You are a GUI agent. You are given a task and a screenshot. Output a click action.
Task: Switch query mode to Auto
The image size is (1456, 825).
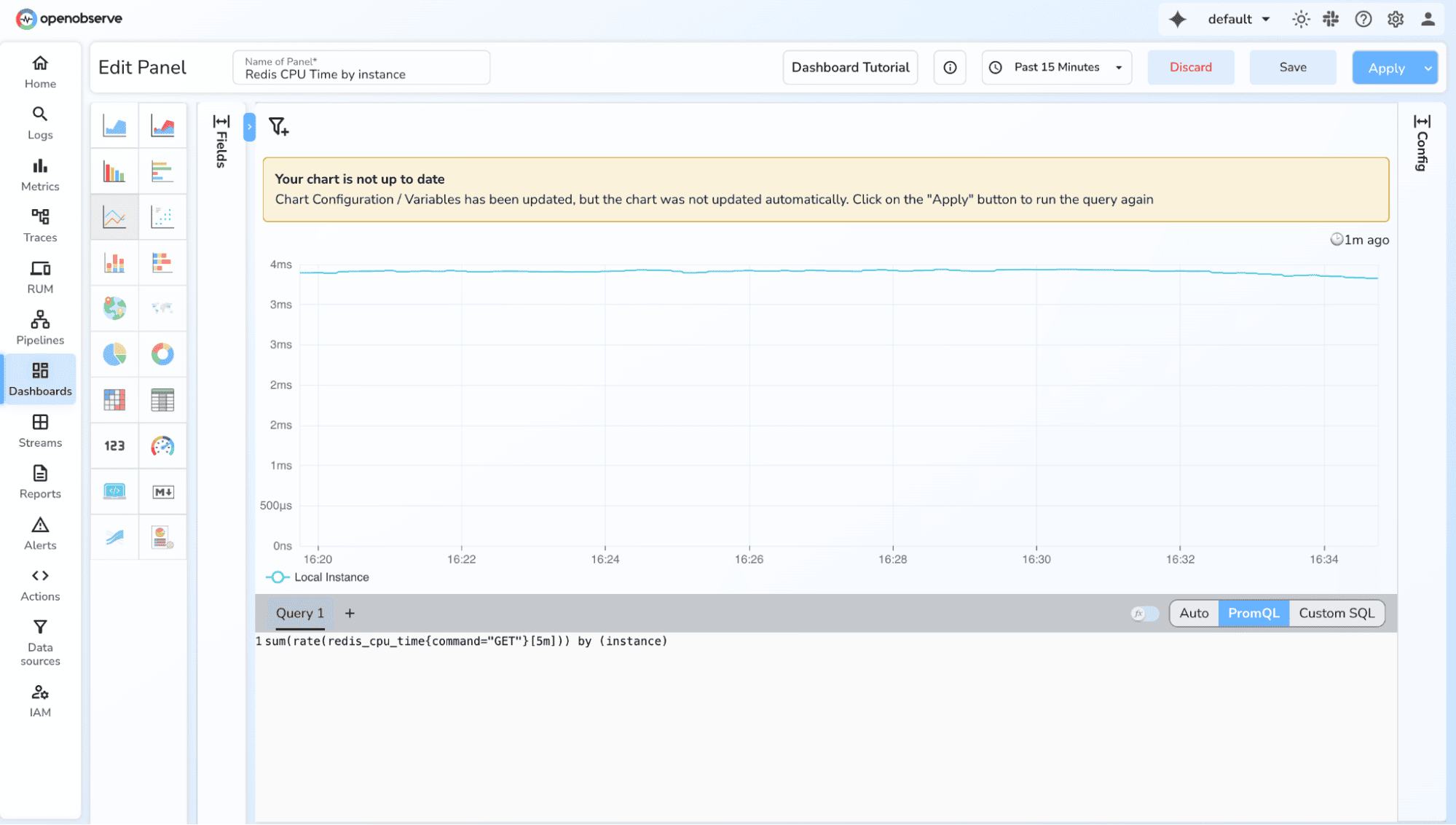coord(1193,614)
